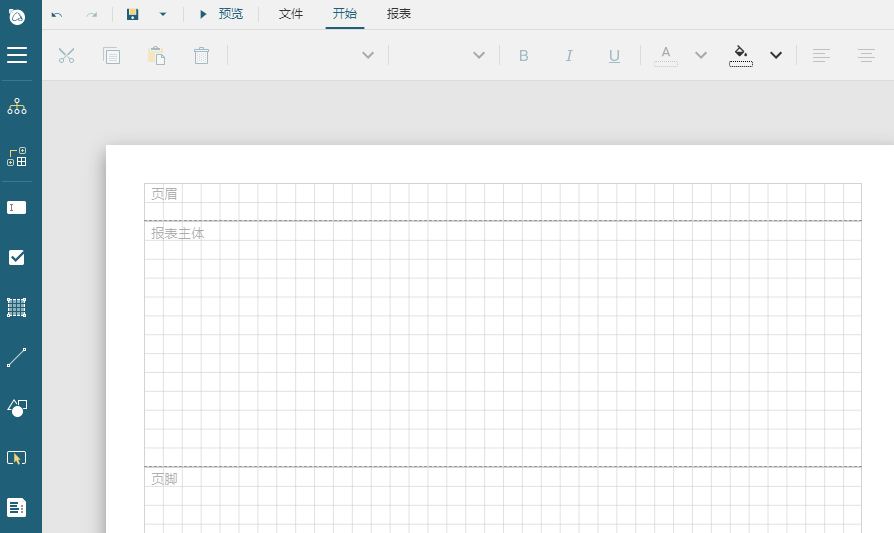Open the group editor sidebar icon
The width and height of the screenshot is (894, 533).
17,157
